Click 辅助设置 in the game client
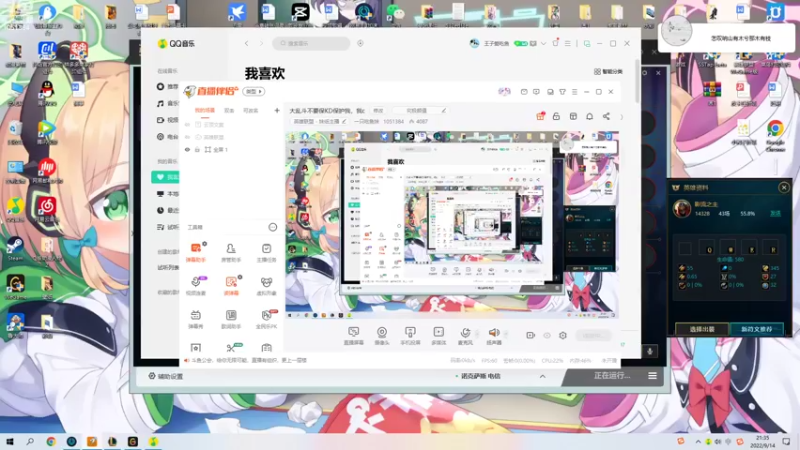Screen dimensions: 800x450 click(x=166, y=377)
